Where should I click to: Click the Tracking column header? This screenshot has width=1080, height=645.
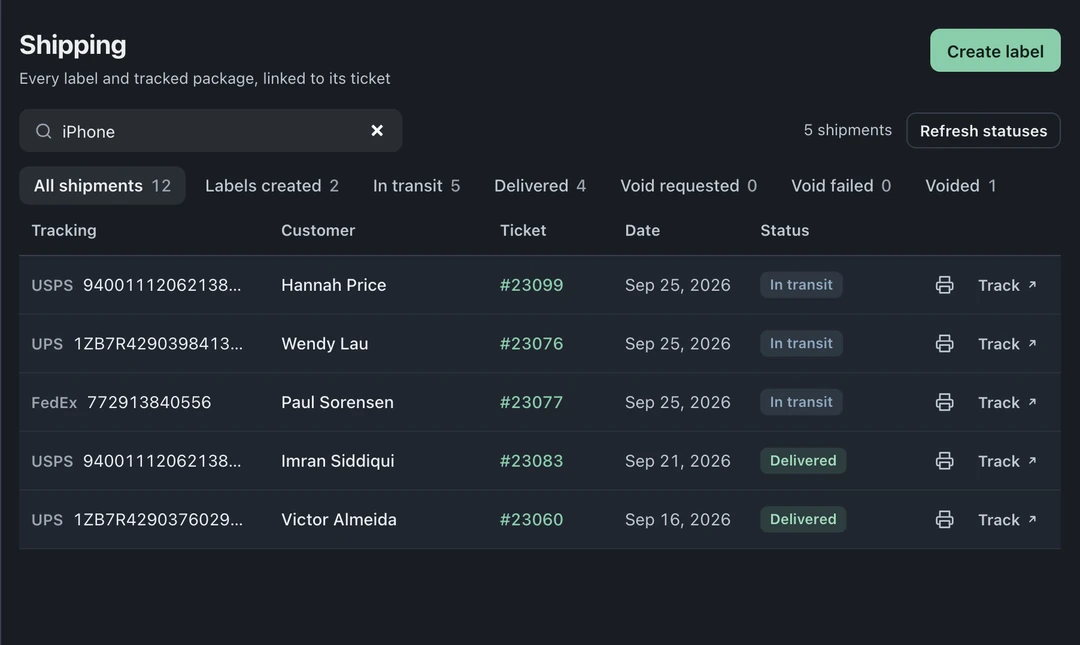tap(64, 230)
